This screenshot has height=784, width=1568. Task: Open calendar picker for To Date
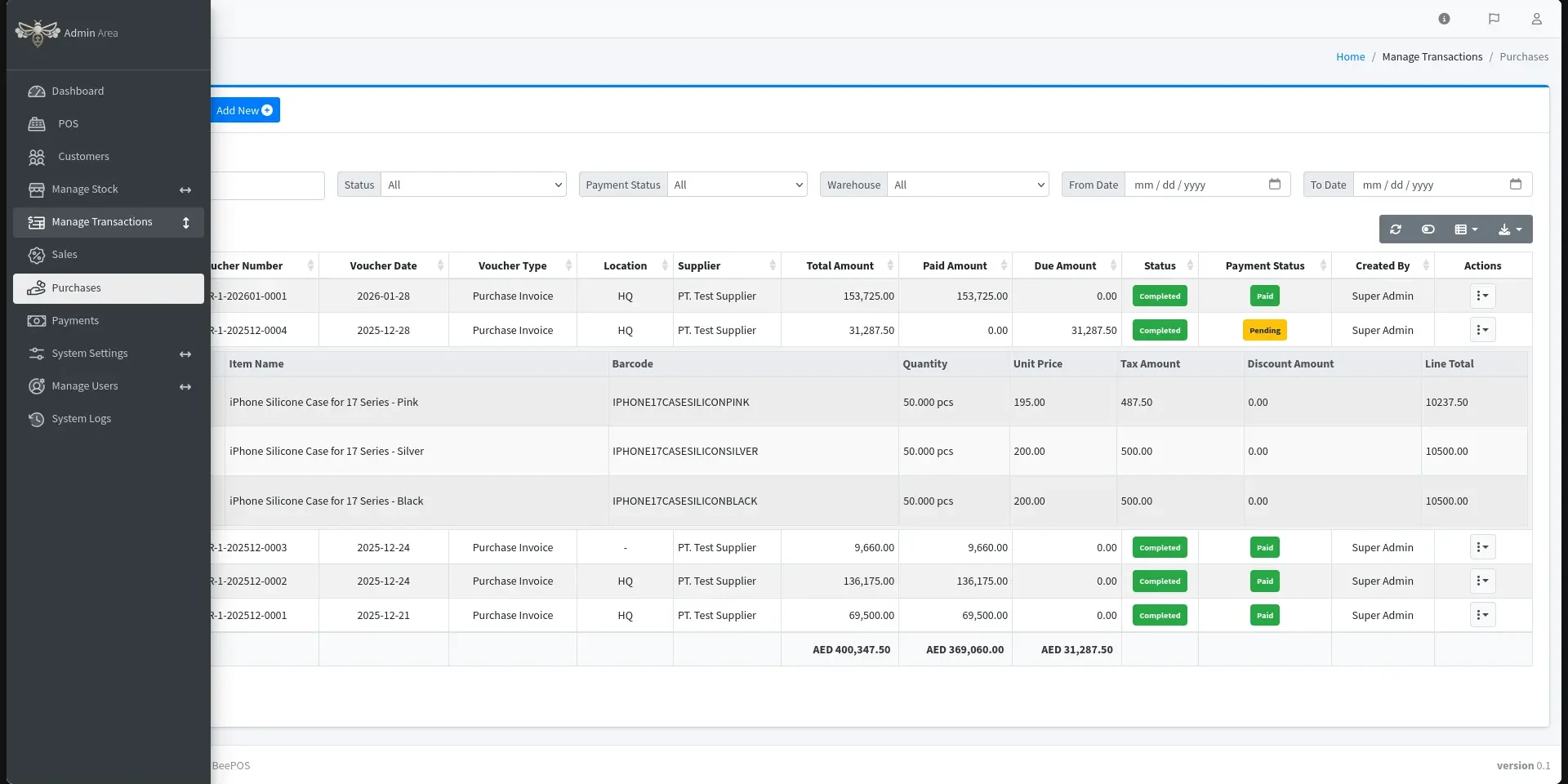tap(1515, 185)
